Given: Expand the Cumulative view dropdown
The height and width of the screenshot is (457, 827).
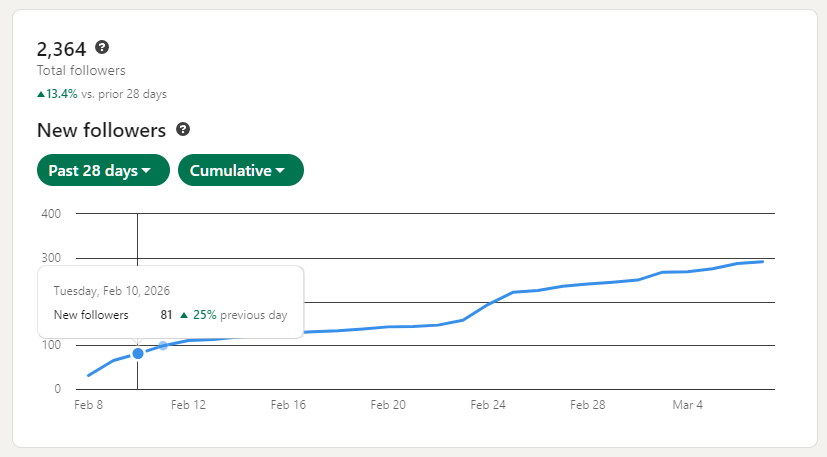Looking at the screenshot, I should 240,170.
